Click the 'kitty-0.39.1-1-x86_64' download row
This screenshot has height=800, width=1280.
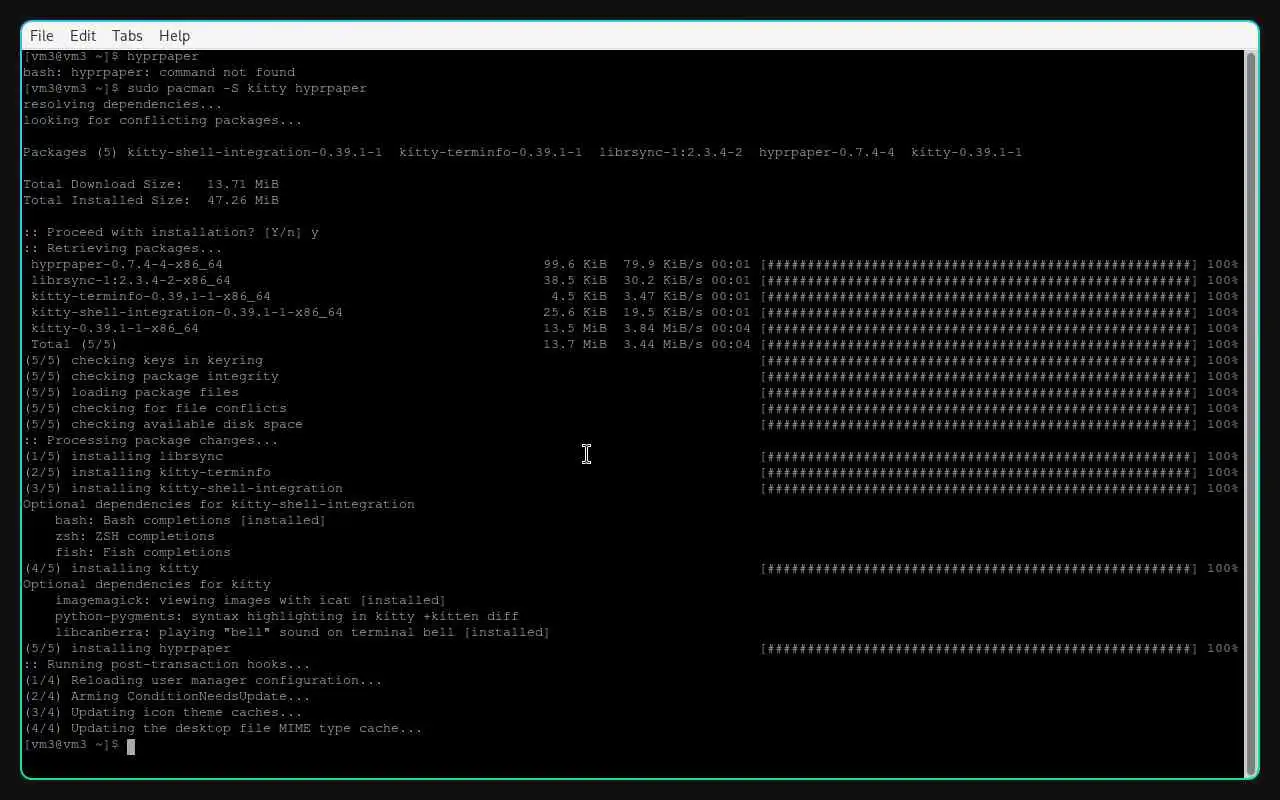click(634, 328)
